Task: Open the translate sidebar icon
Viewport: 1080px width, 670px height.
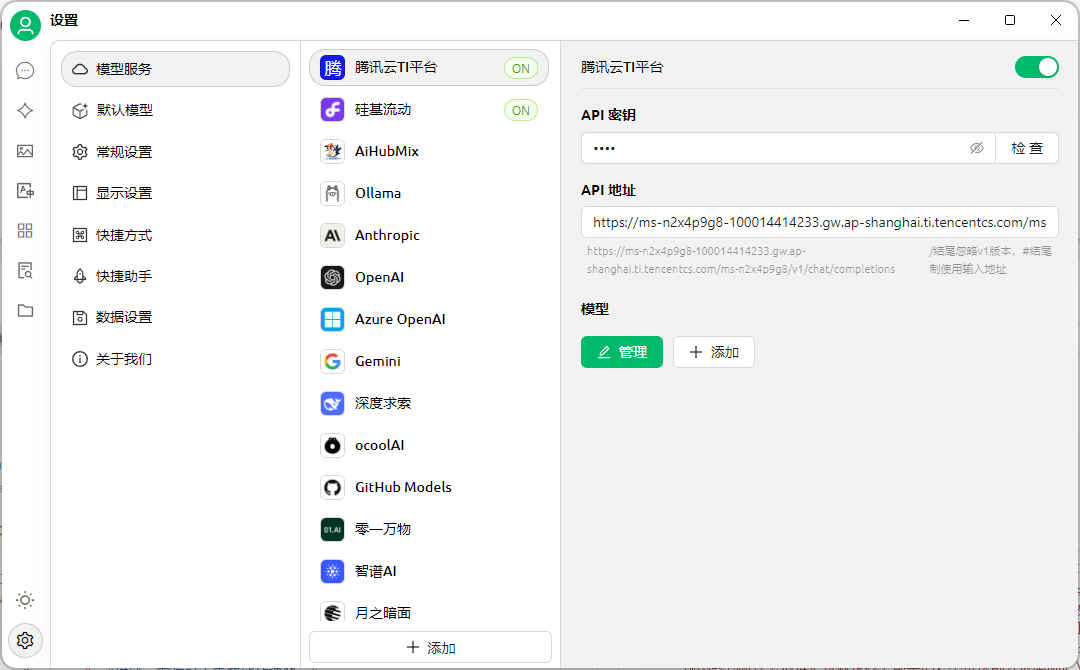Action: coord(25,191)
